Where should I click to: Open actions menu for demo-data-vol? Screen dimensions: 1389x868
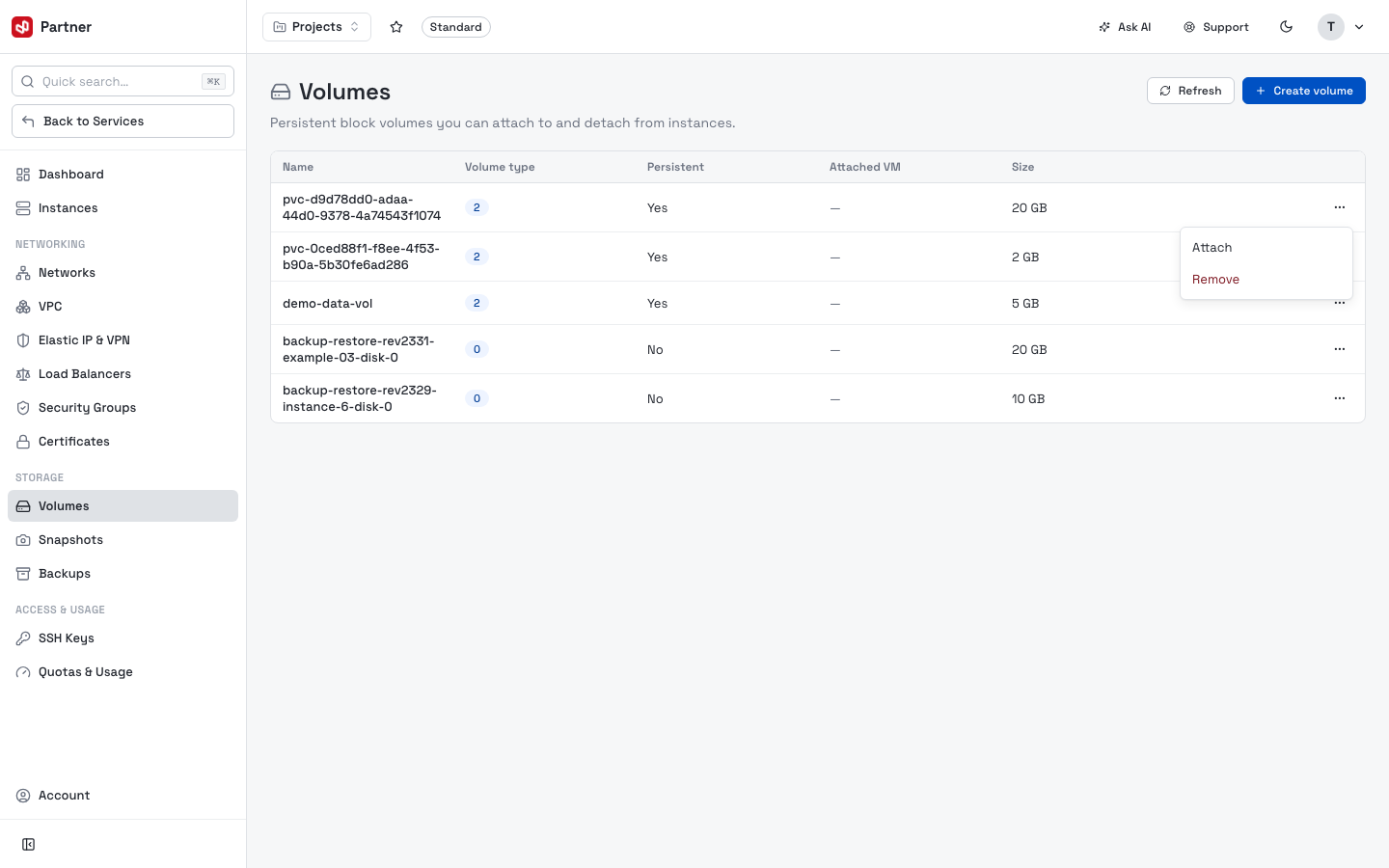click(x=1339, y=304)
